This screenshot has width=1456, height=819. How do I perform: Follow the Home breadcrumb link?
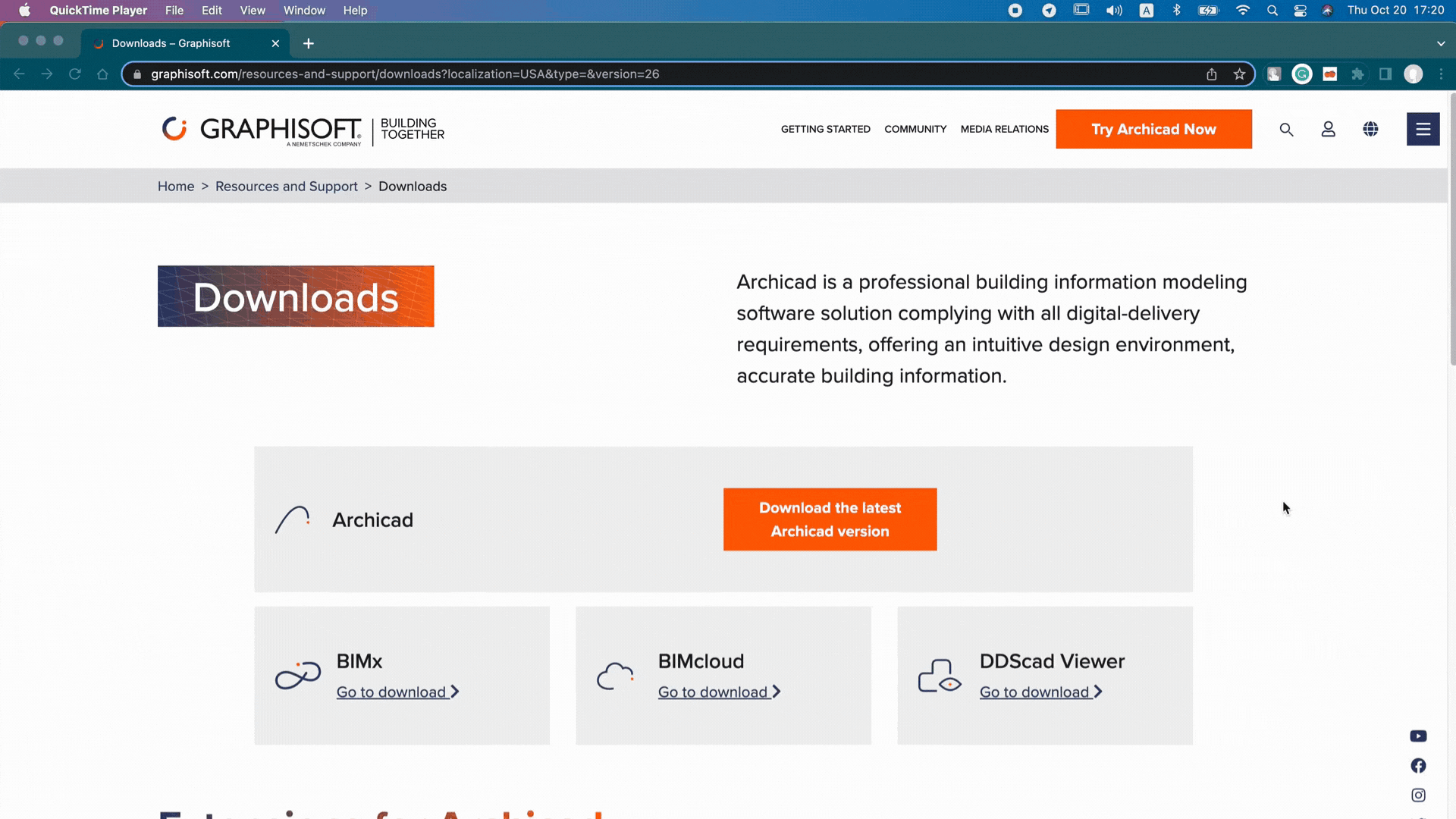(x=176, y=187)
